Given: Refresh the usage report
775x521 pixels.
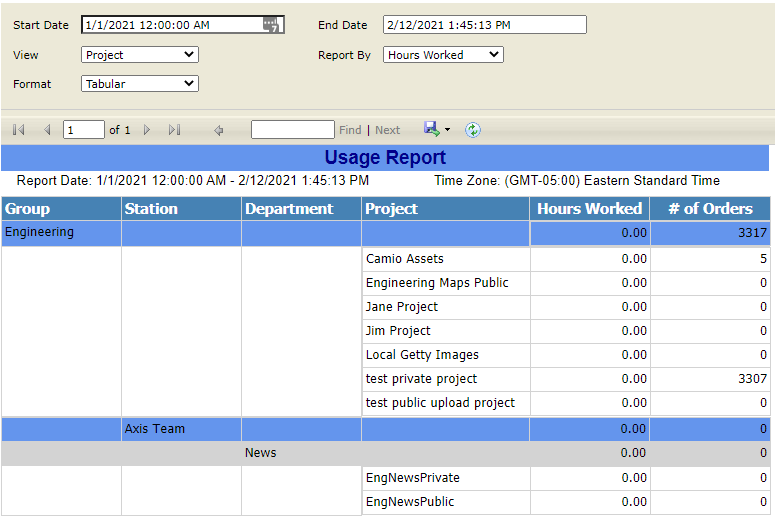Looking at the screenshot, I should click(473, 130).
